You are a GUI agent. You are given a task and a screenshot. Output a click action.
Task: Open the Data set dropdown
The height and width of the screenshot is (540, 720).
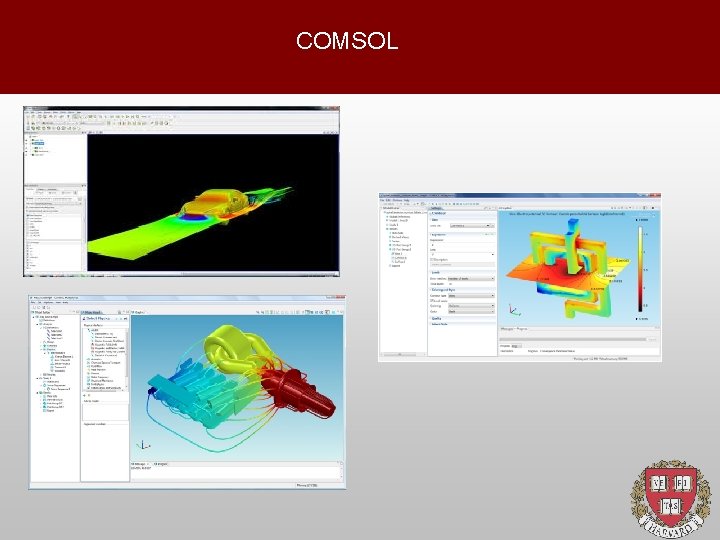(x=470, y=225)
